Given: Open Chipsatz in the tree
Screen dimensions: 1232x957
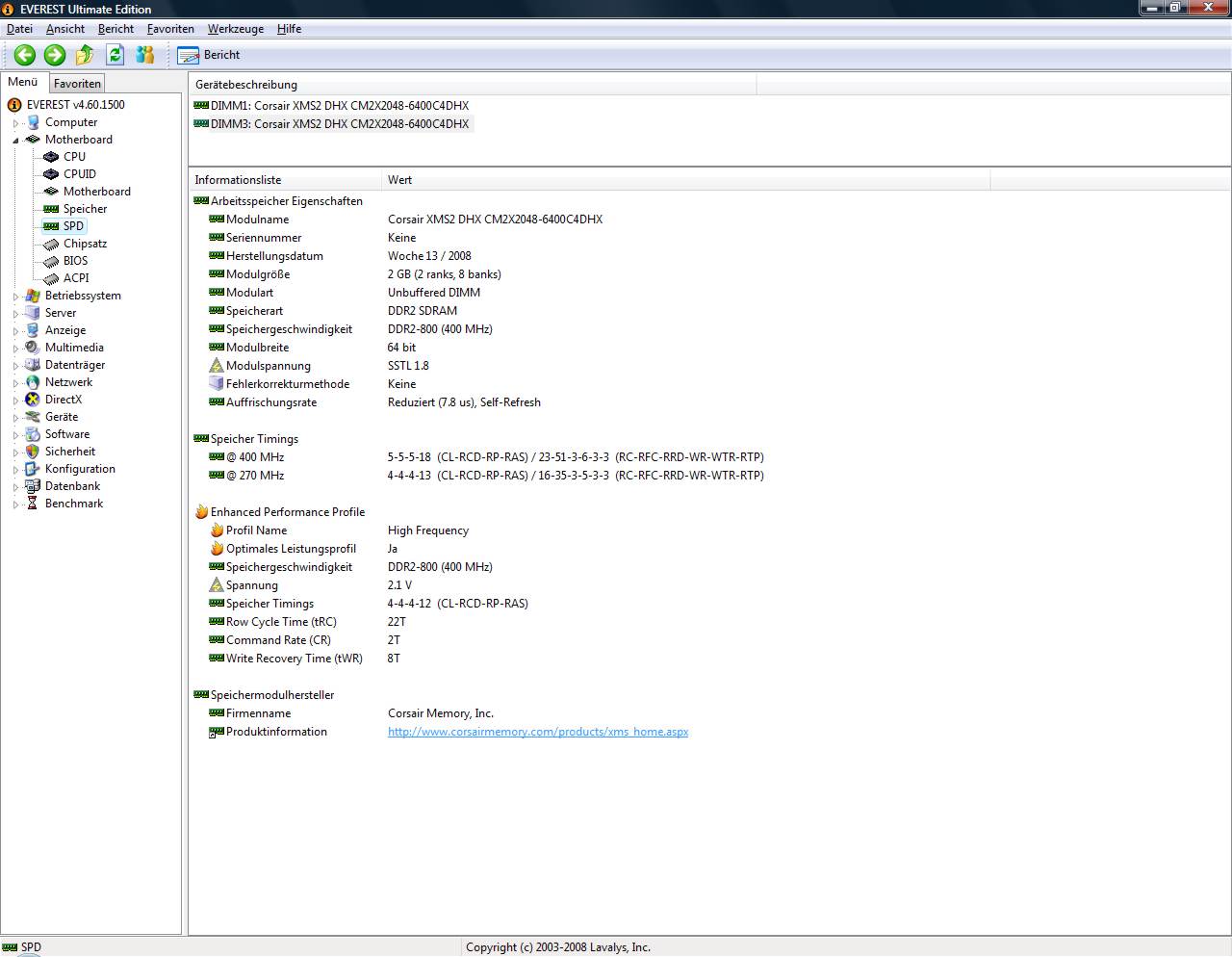Looking at the screenshot, I should (85, 244).
